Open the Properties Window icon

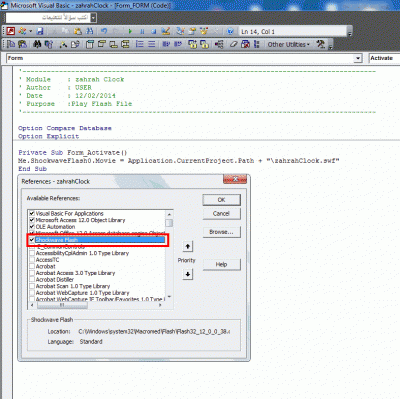(192, 31)
